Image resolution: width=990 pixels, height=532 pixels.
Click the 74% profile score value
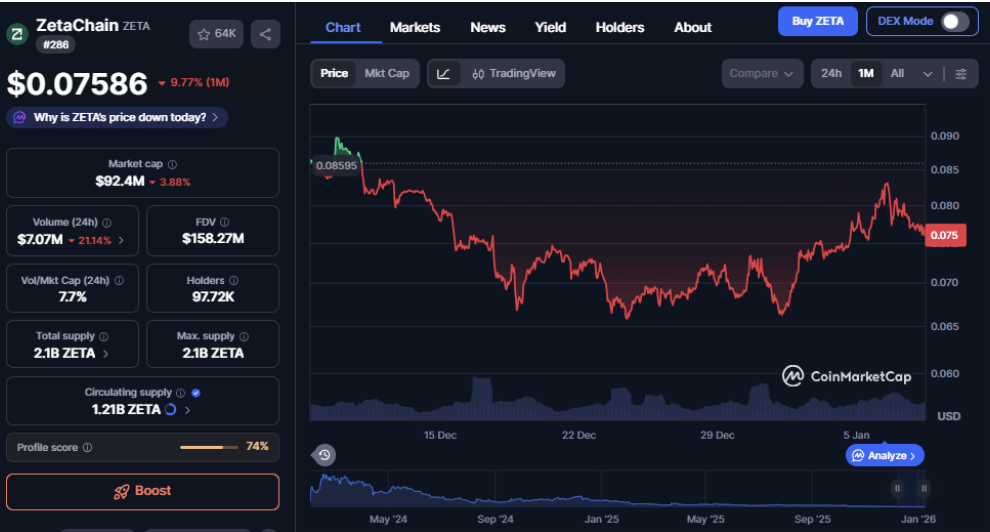pos(257,446)
